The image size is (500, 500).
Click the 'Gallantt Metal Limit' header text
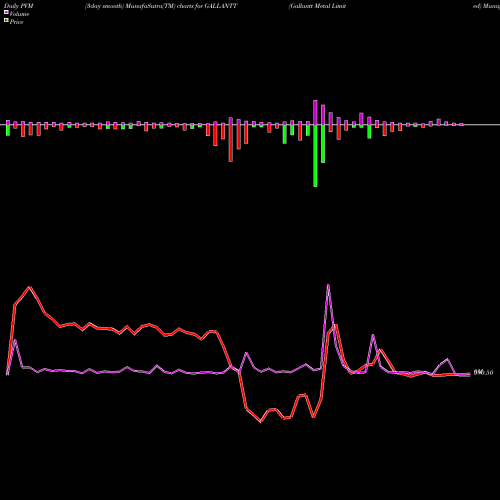click(x=318, y=6)
